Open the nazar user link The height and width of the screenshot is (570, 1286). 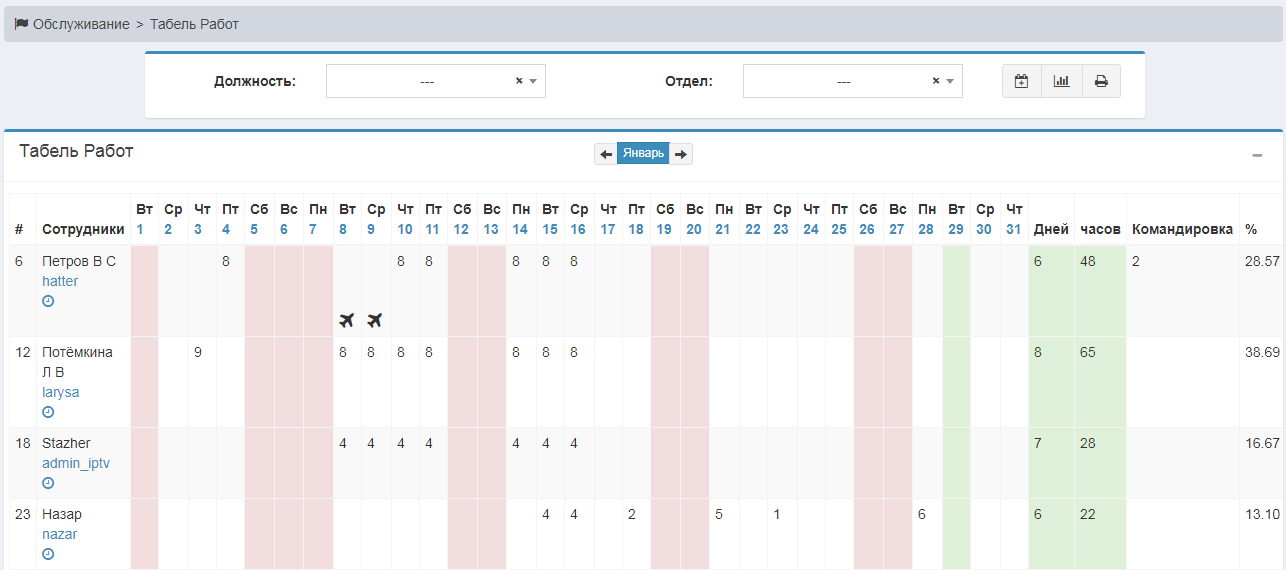coord(59,534)
